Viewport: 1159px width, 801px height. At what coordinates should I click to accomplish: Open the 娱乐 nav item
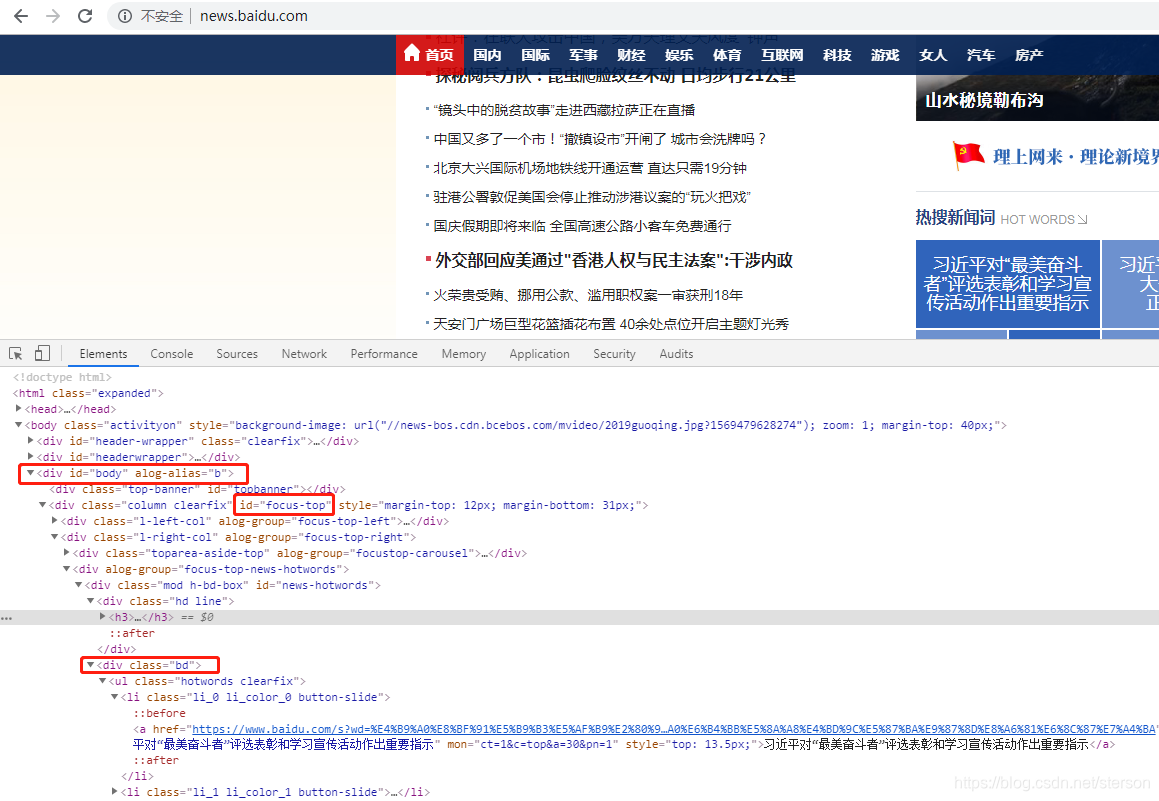679,55
